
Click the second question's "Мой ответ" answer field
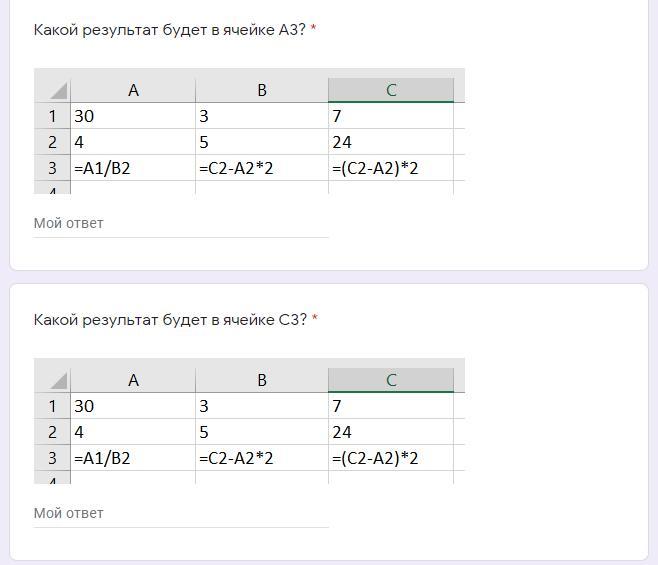tap(180, 514)
